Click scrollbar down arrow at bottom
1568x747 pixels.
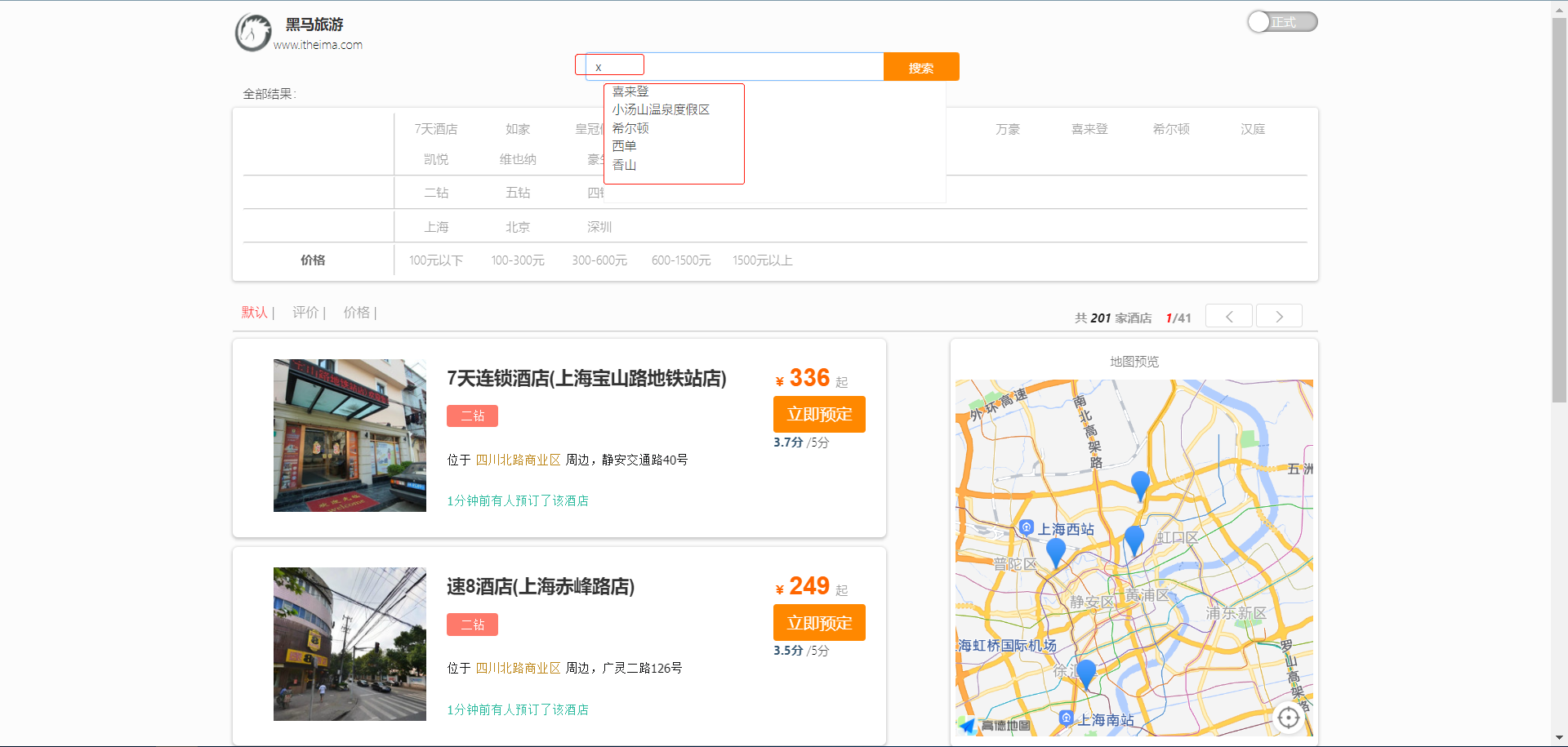click(x=1559, y=739)
